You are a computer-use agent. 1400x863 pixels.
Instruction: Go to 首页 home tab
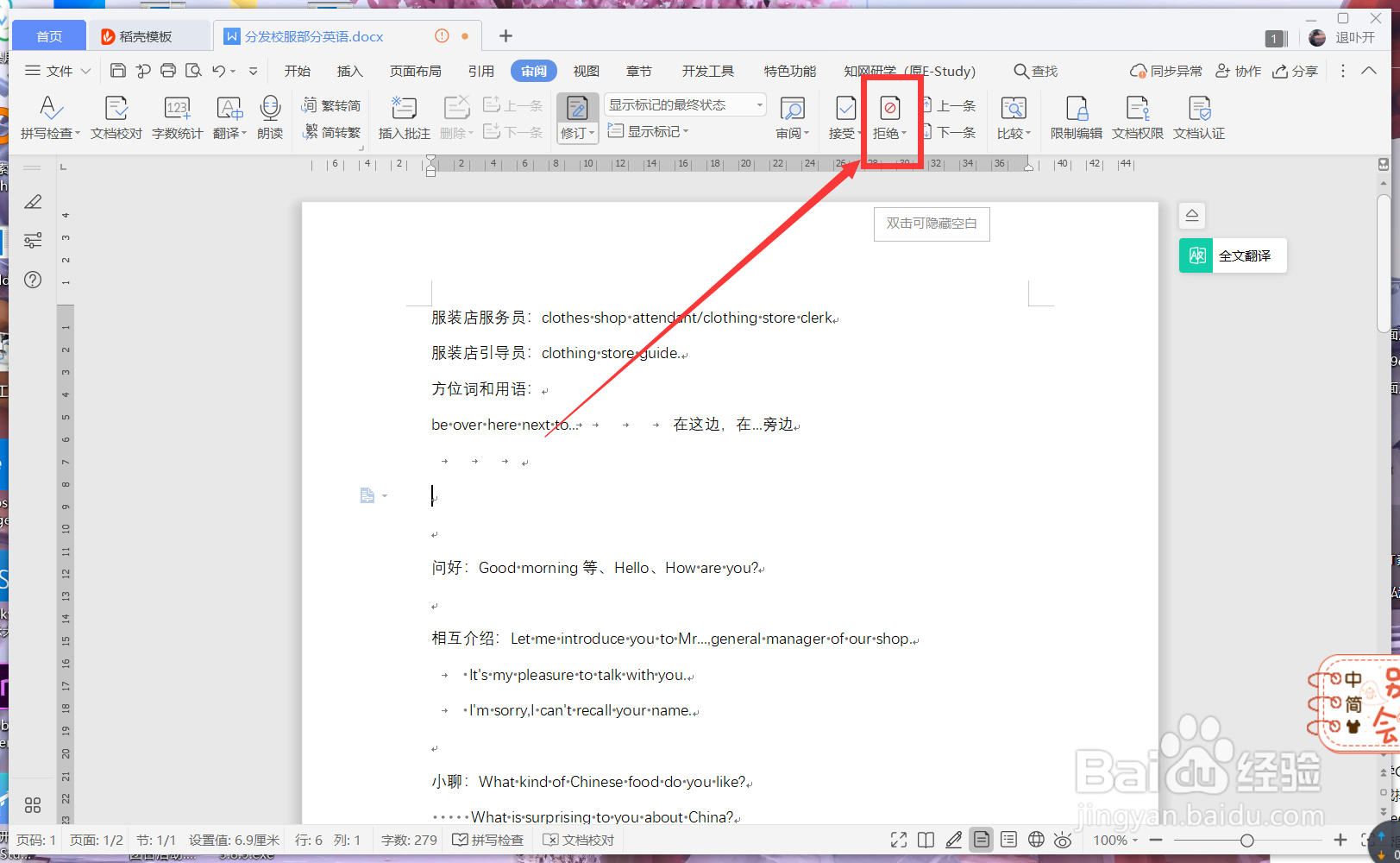click(x=48, y=36)
